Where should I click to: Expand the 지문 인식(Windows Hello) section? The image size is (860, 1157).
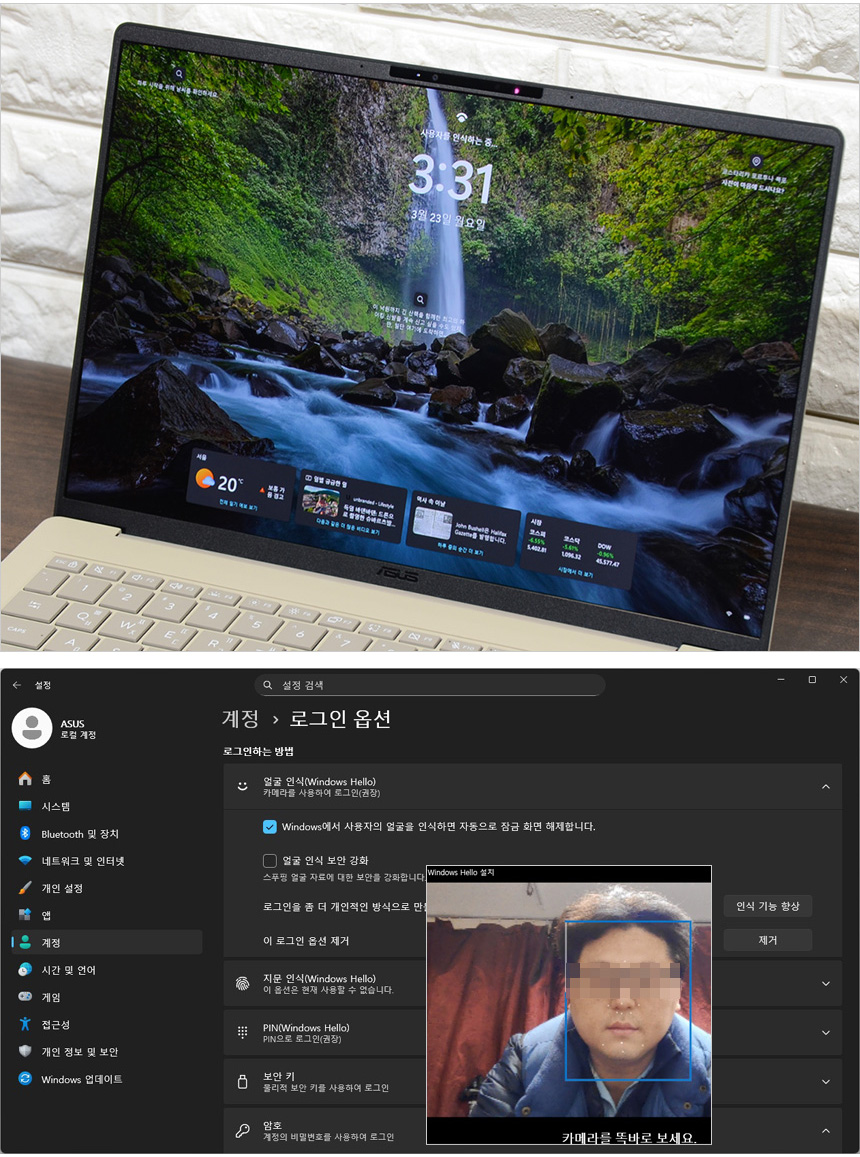(825, 984)
